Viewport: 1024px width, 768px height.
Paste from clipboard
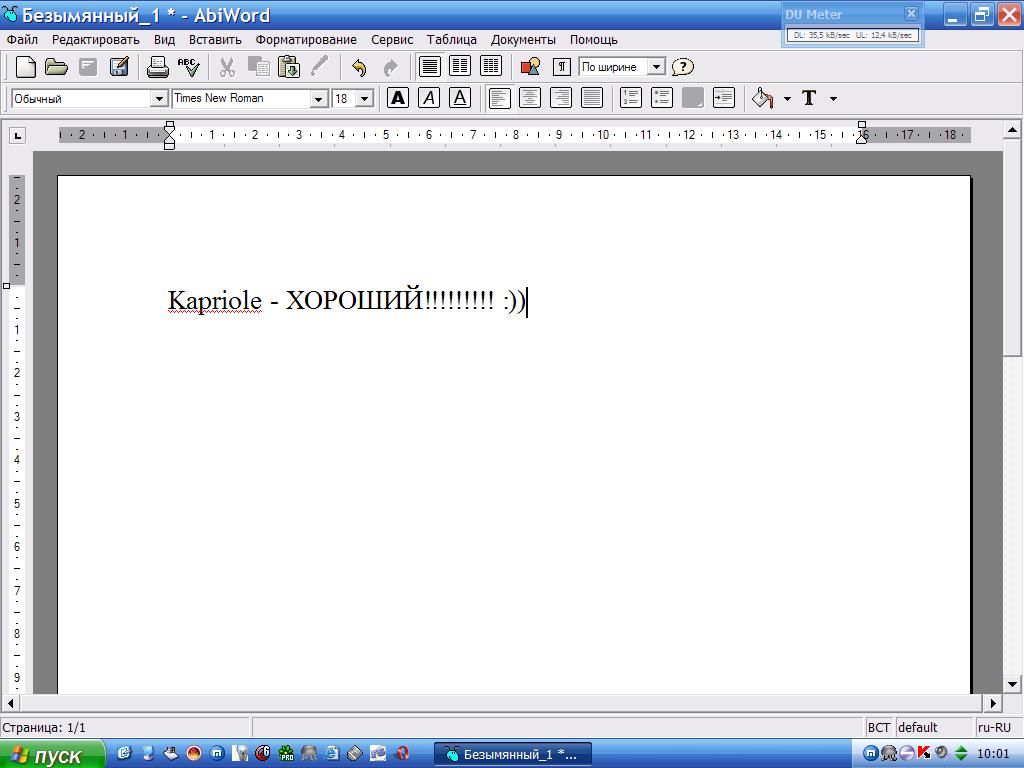coord(289,67)
